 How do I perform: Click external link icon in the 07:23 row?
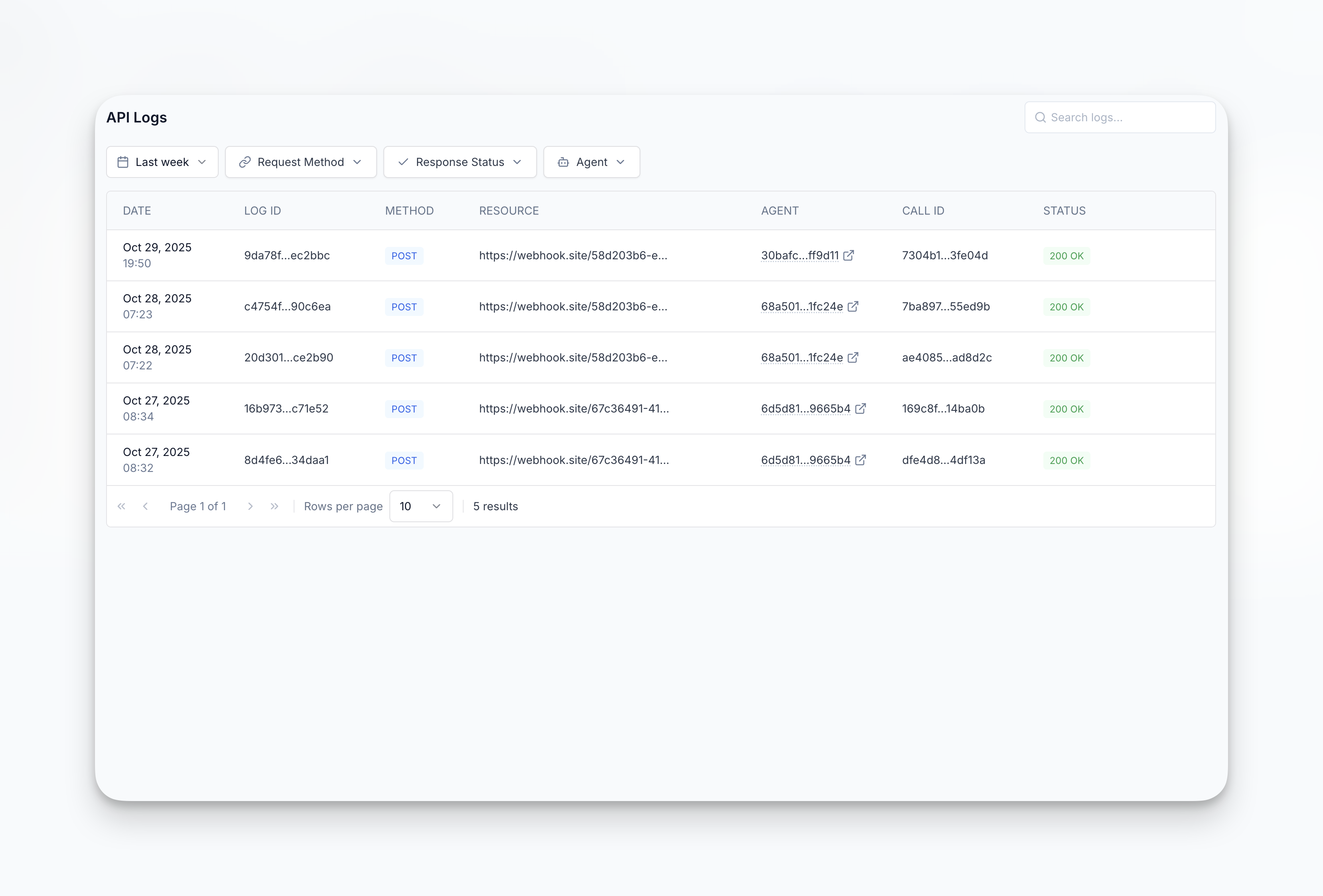853,306
